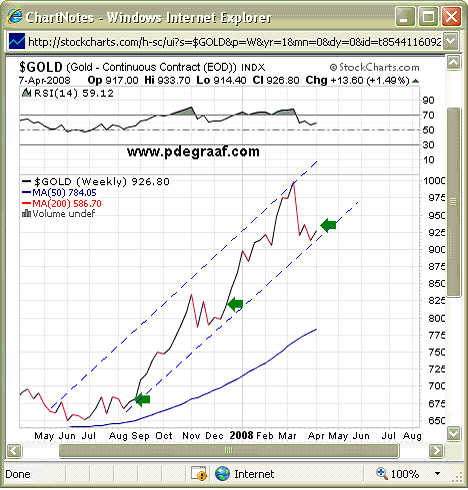Expand the zoom level dropdown arrow
Image resolution: width=468 pixels, height=490 pixels.
click(438, 474)
